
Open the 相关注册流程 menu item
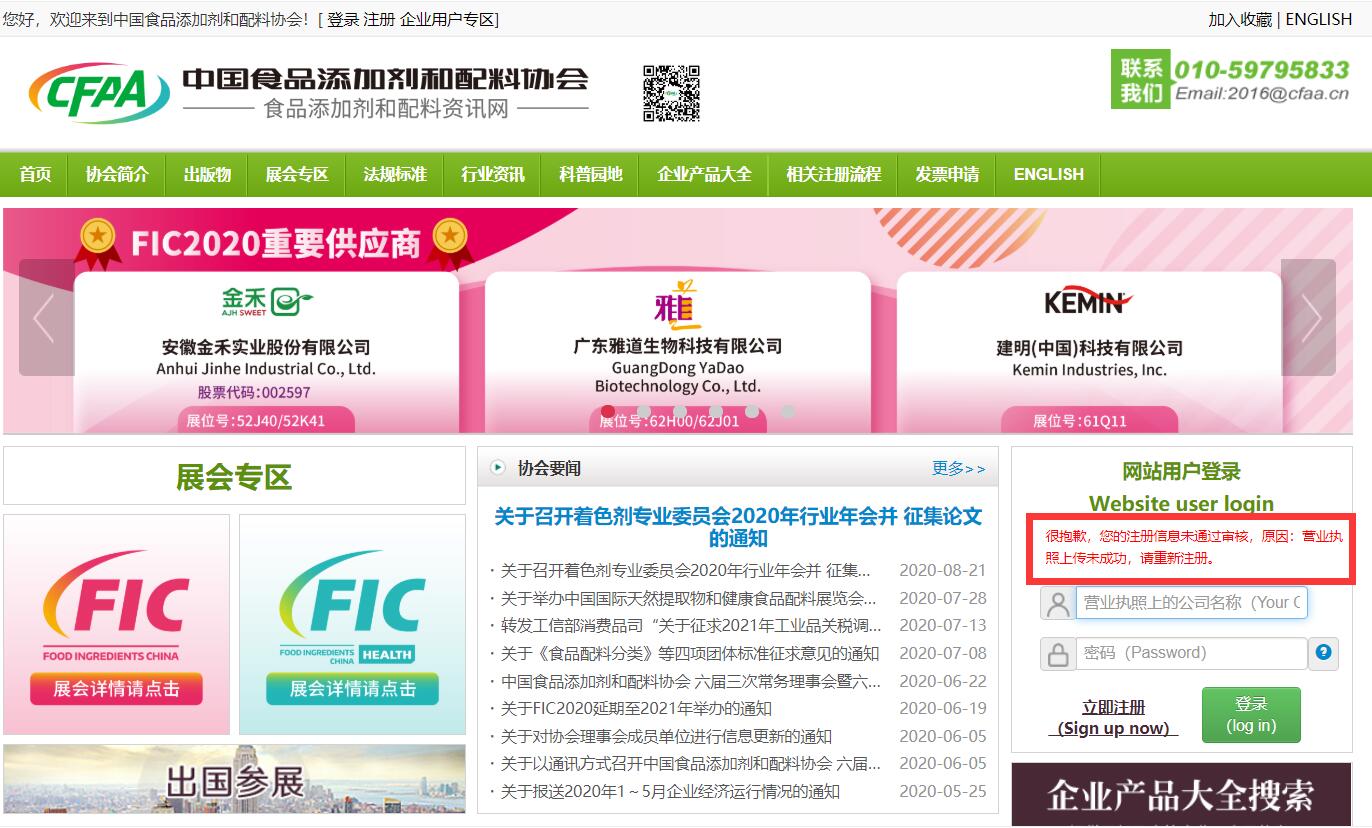pyautogui.click(x=833, y=174)
